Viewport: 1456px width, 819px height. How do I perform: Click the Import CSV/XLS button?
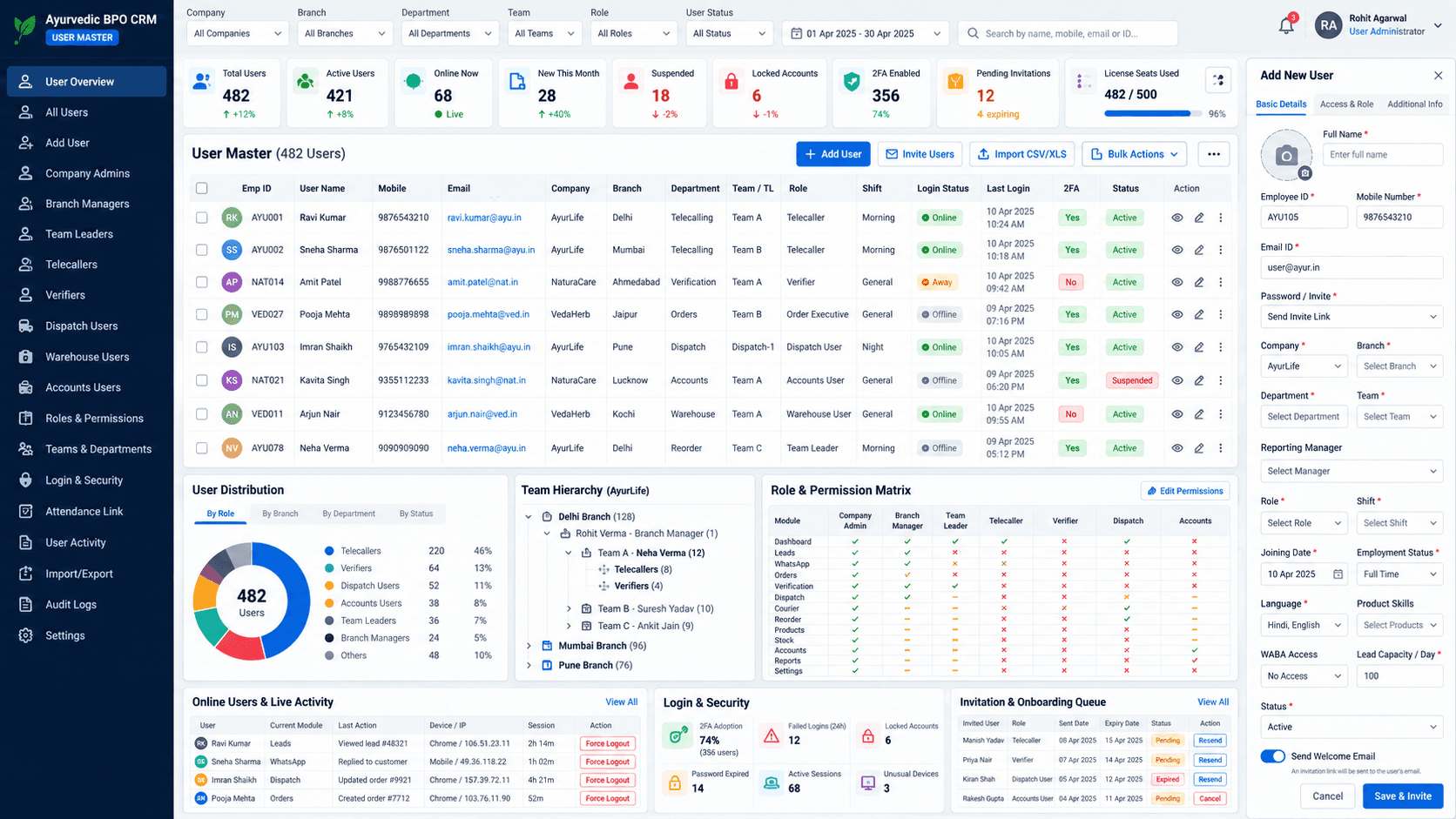(x=1021, y=154)
